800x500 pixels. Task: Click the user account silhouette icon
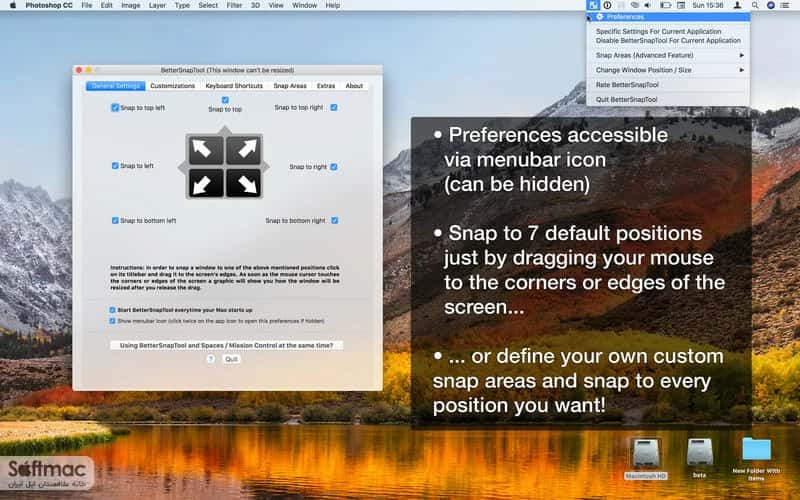coord(737,5)
